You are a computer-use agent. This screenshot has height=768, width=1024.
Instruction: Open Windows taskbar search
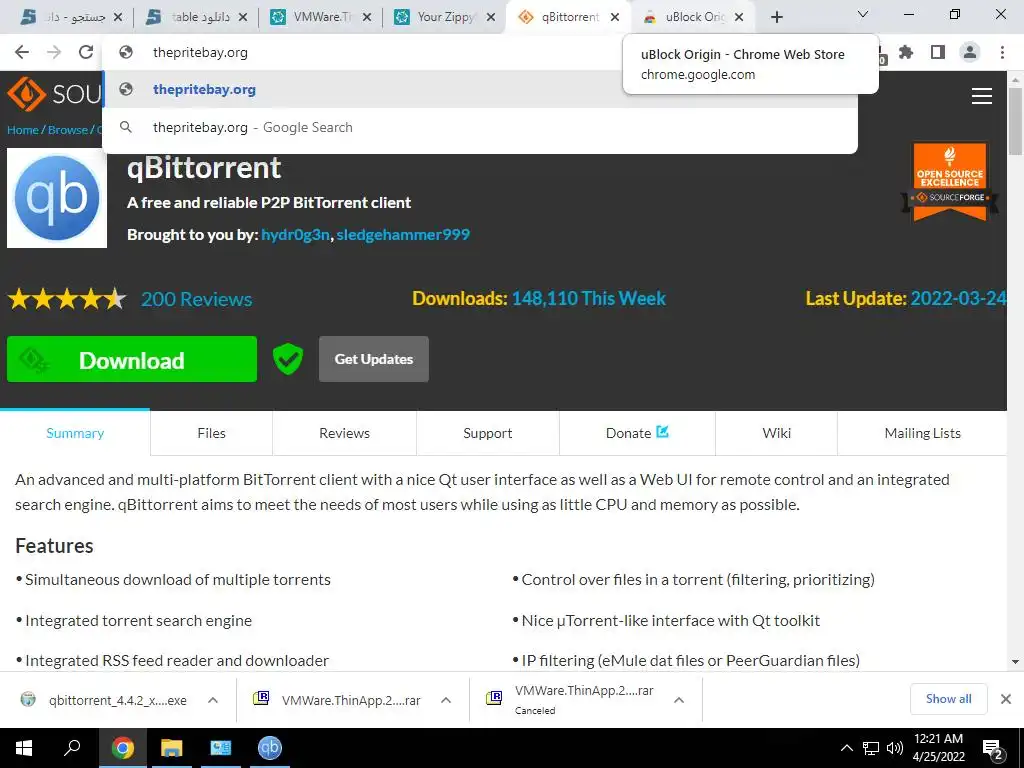tap(72, 748)
